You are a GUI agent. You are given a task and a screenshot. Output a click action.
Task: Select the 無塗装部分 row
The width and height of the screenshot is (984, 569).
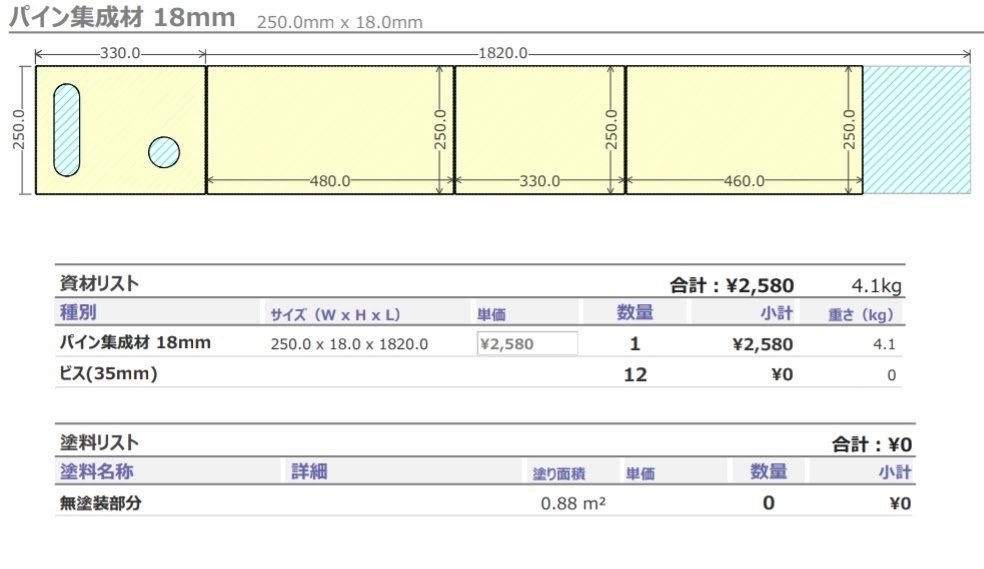click(x=484, y=503)
